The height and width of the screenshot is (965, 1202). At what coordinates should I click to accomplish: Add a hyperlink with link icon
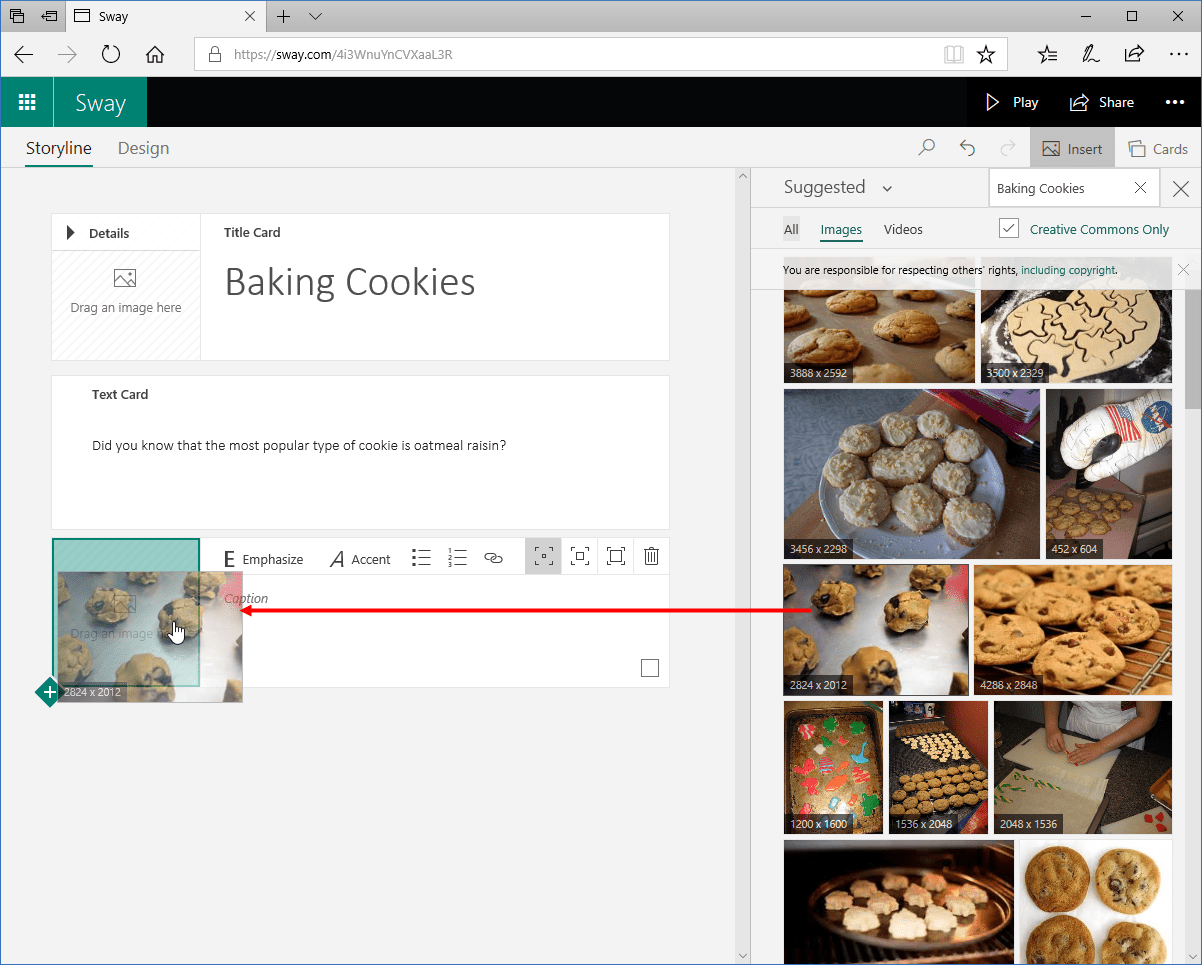pyautogui.click(x=493, y=557)
